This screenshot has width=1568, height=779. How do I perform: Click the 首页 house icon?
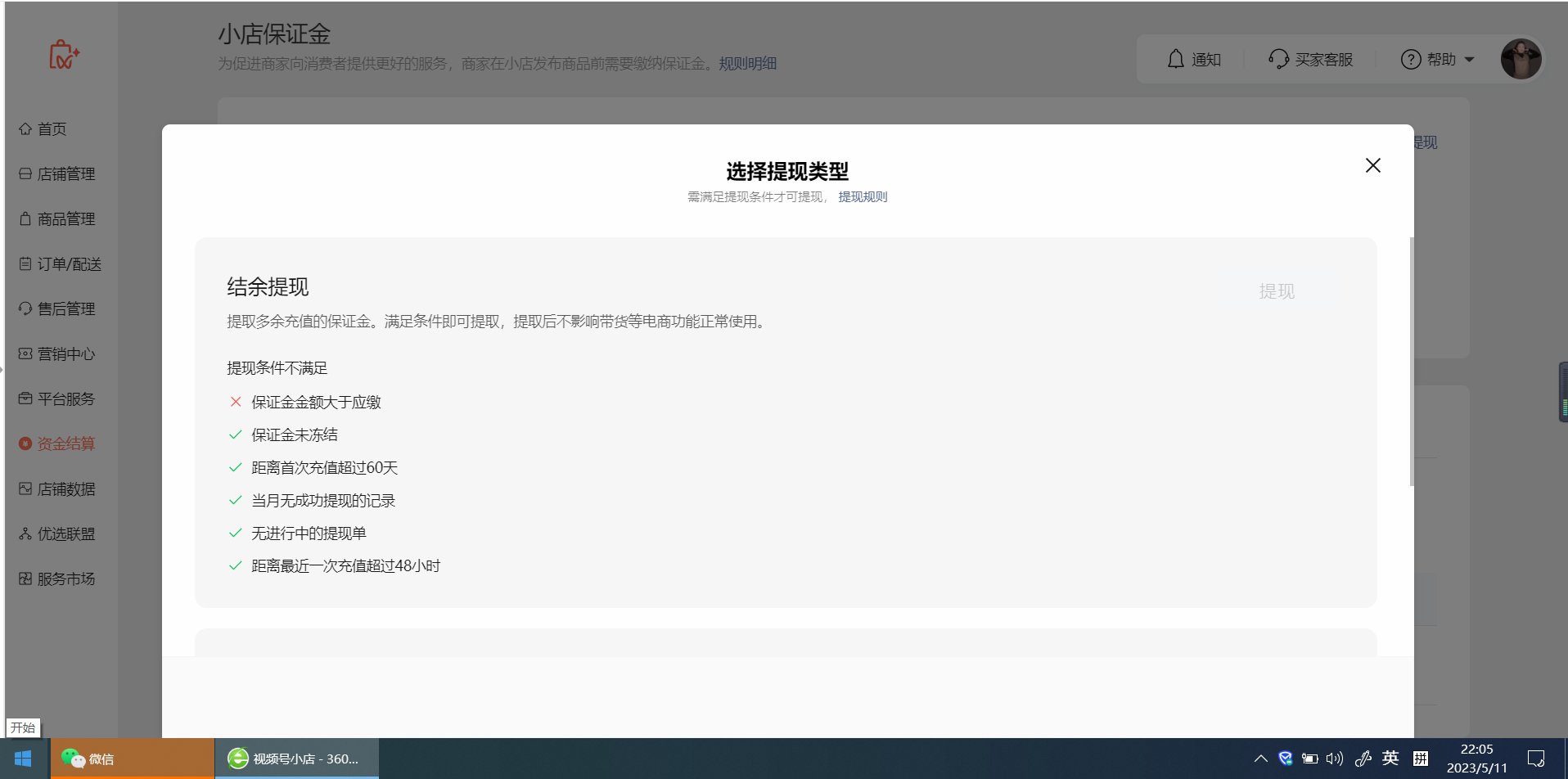click(25, 128)
